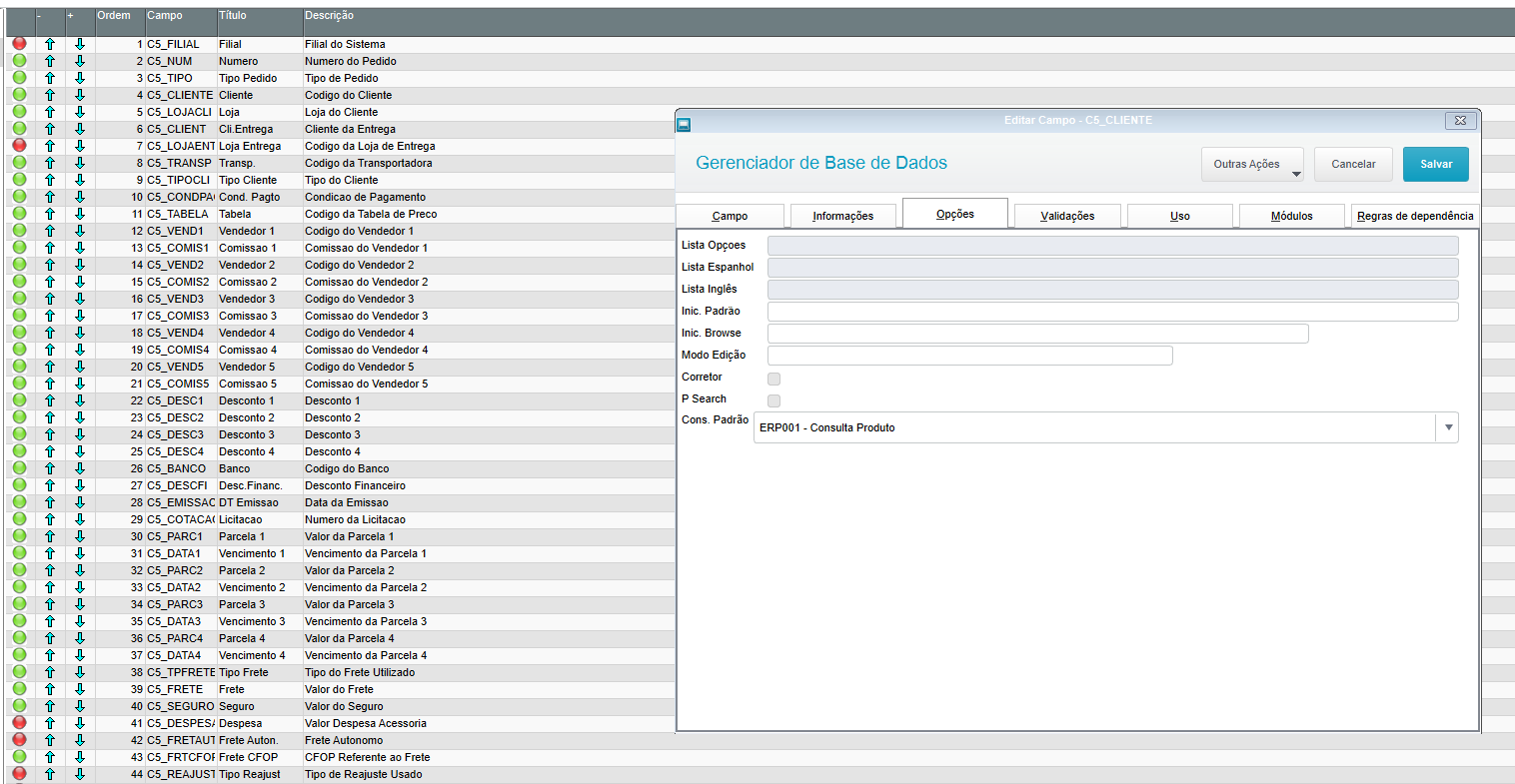Move C5_FRTCFOP row up
Image resolution: width=1515 pixels, height=784 pixels.
tap(50, 757)
